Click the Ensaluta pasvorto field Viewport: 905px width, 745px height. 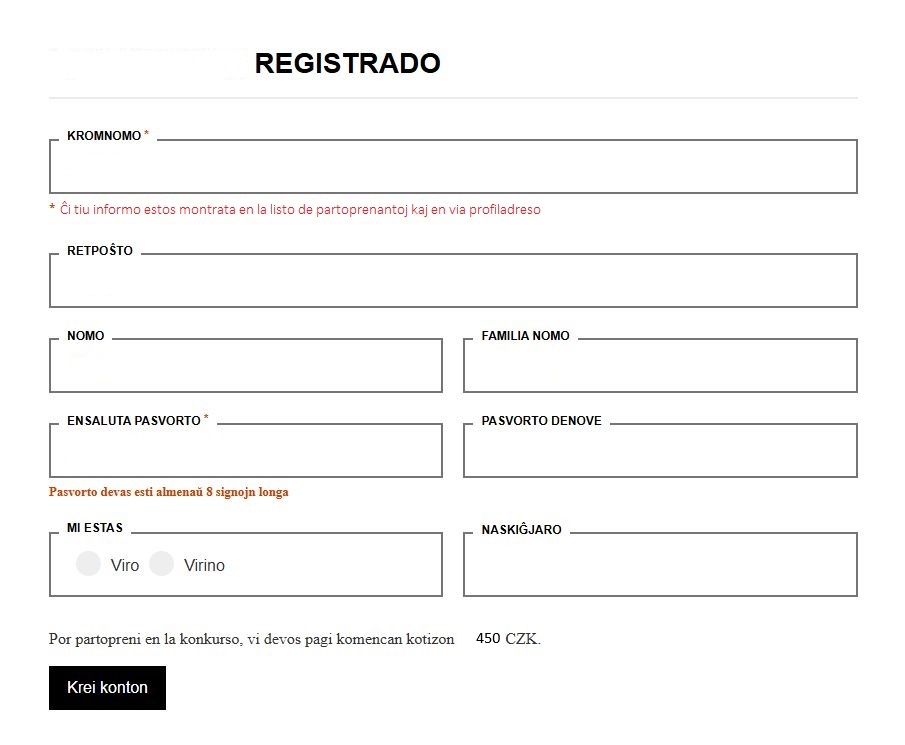(x=246, y=451)
